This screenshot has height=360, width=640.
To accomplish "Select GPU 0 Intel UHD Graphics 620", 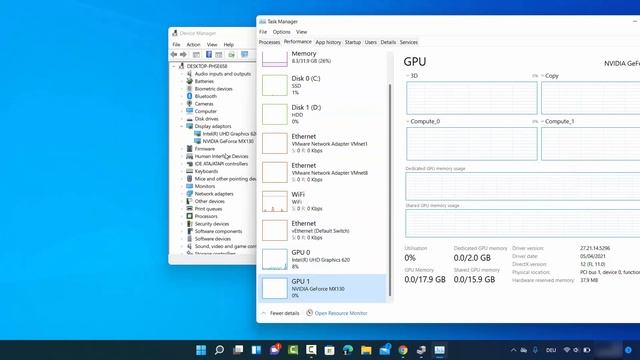I will point(322,259).
